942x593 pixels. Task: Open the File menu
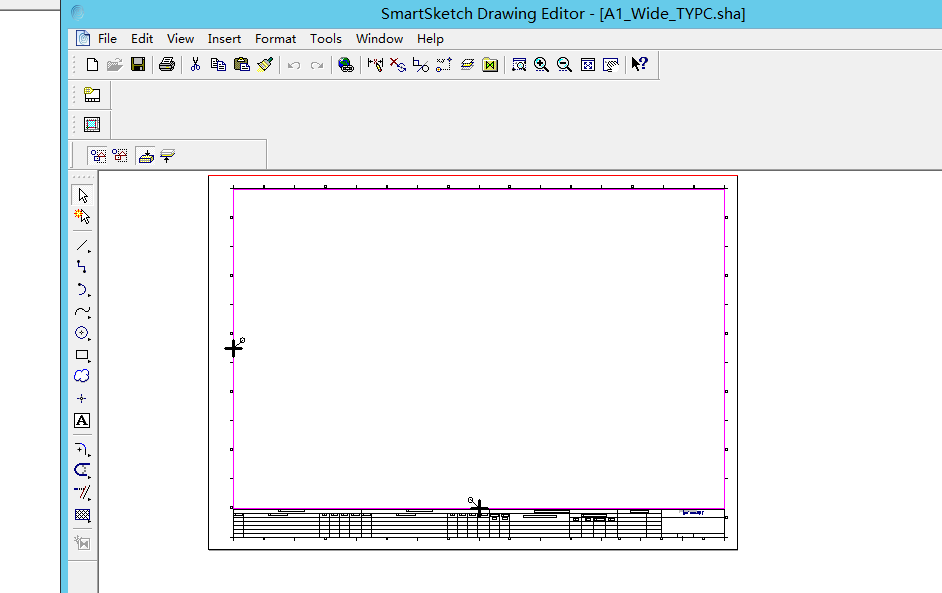pyautogui.click(x=108, y=38)
